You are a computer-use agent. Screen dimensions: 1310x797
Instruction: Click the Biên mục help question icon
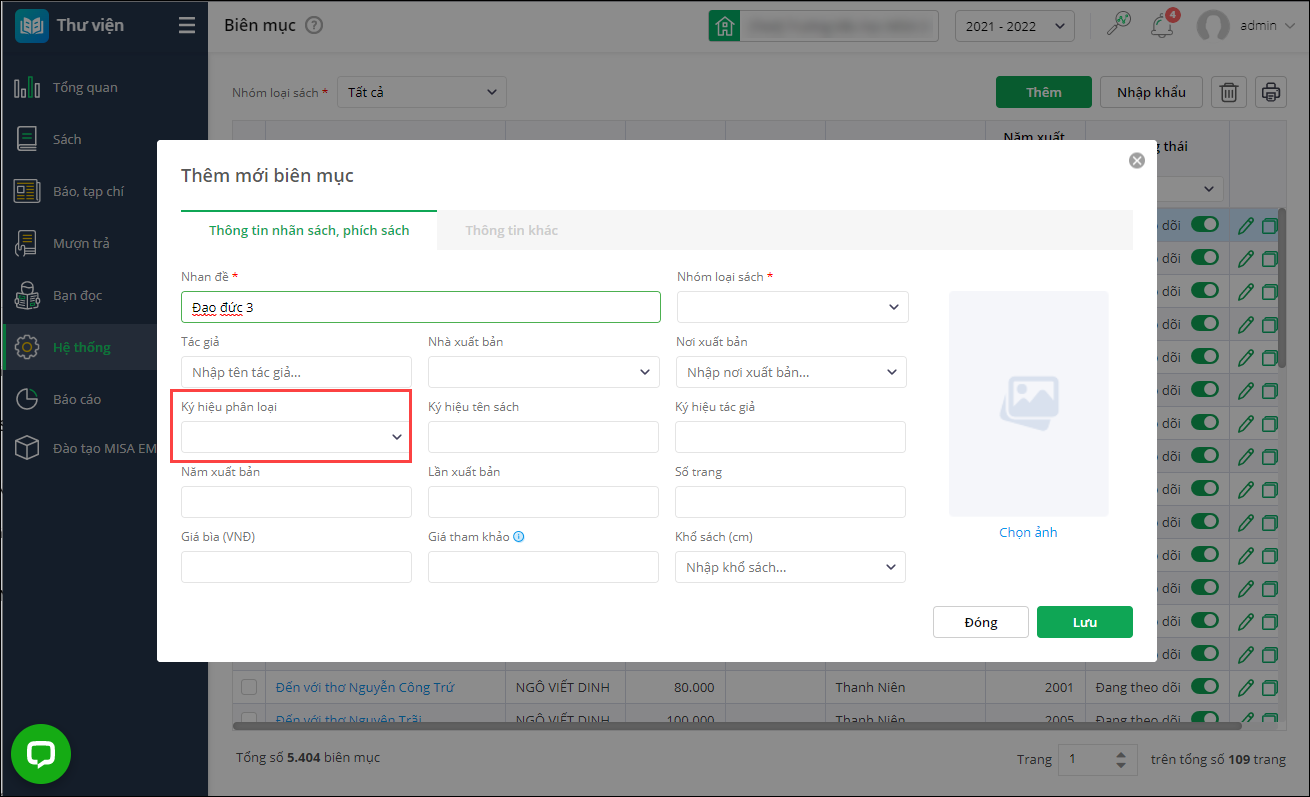314,26
